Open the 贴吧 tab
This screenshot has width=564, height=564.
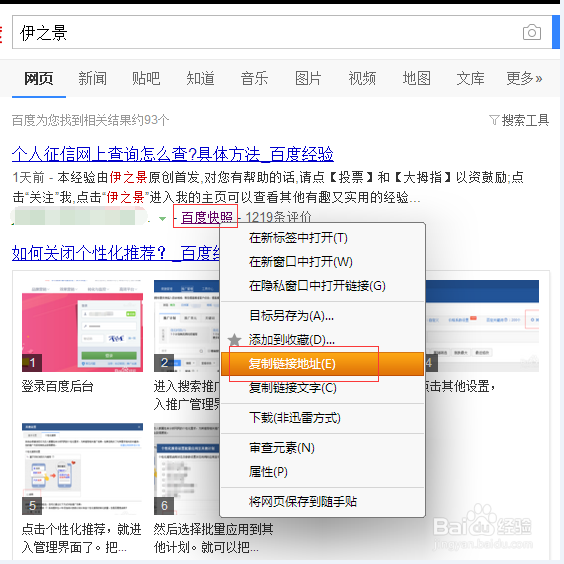pos(146,78)
